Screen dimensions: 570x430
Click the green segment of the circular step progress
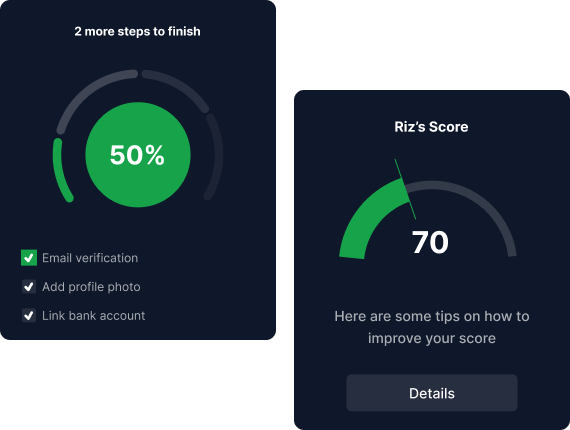click(x=60, y=171)
